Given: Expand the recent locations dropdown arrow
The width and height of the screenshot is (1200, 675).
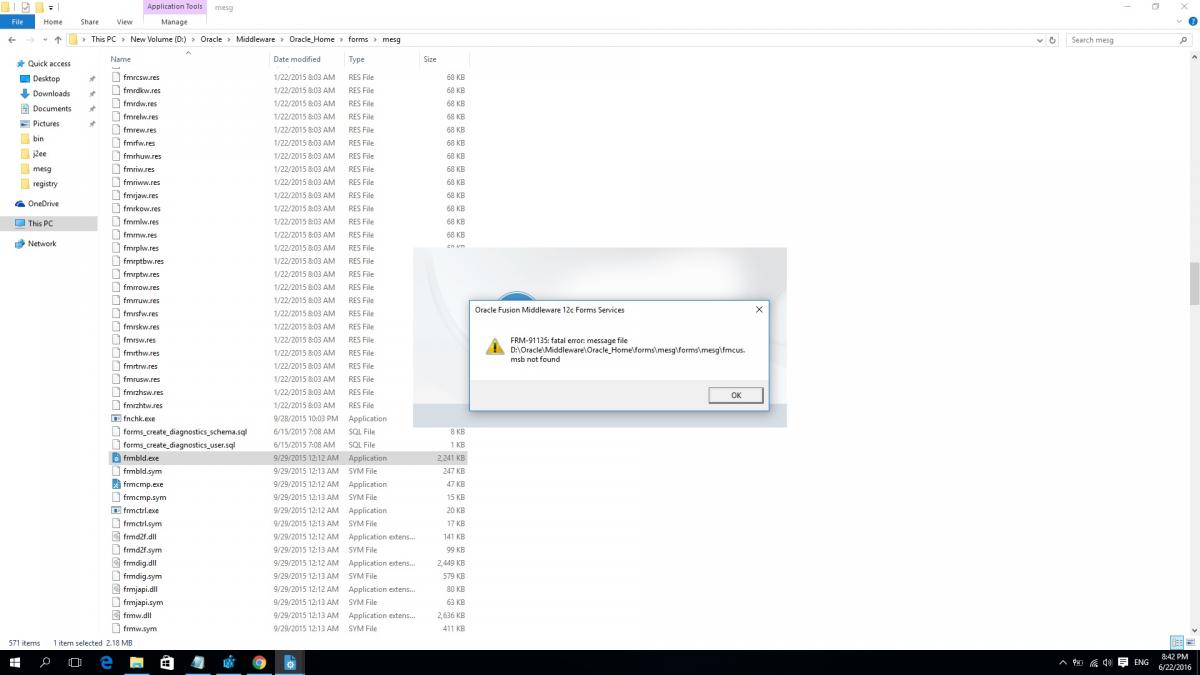Looking at the screenshot, I should tap(44, 40).
